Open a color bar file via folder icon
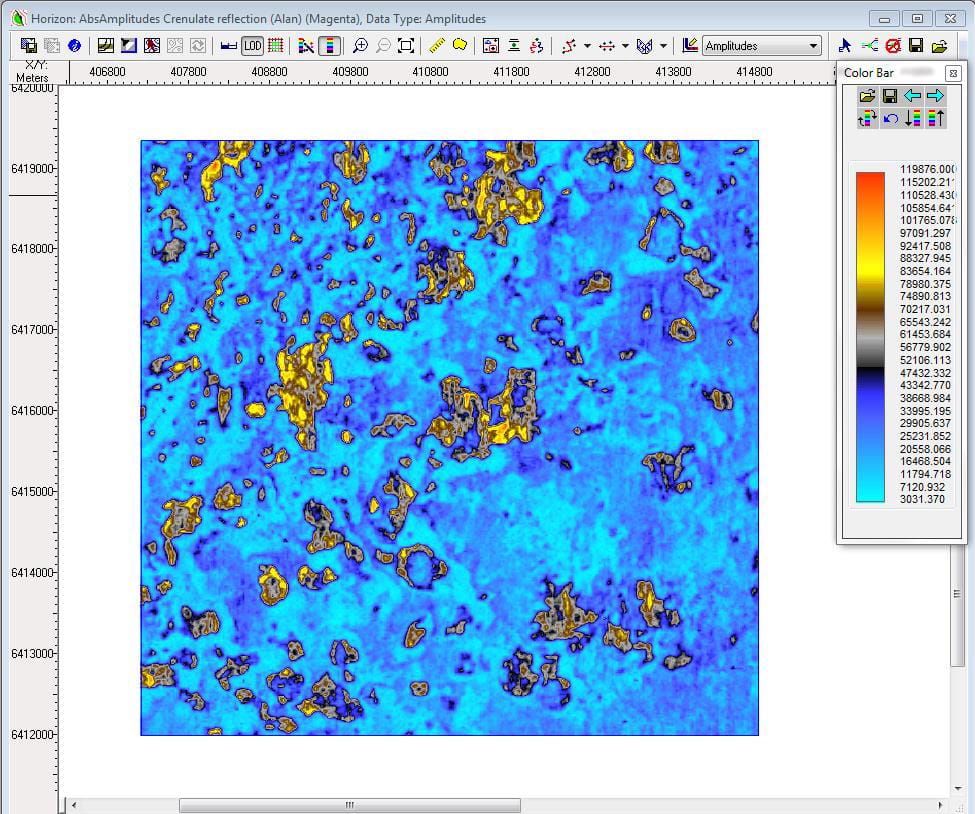This screenshot has height=814, width=975. click(867, 96)
